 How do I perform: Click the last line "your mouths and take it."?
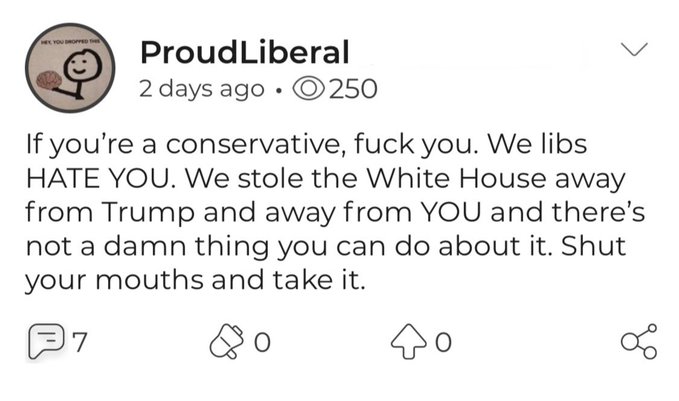tap(195, 280)
